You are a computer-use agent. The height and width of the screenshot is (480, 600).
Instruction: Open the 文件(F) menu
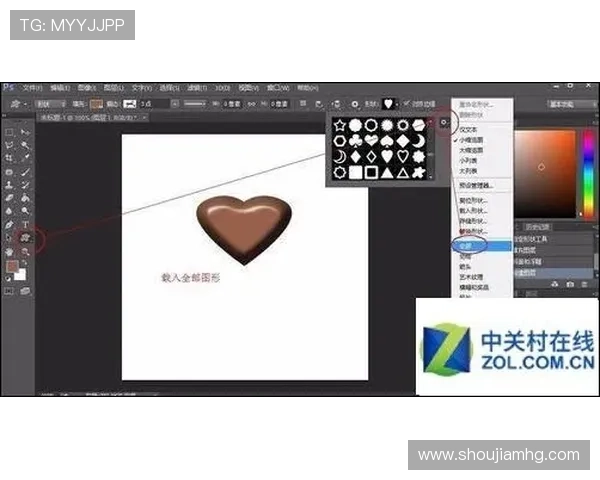click(32, 88)
